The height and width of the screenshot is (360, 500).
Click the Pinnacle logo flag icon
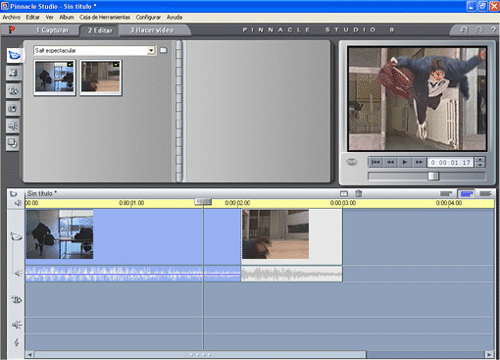(x=12, y=30)
